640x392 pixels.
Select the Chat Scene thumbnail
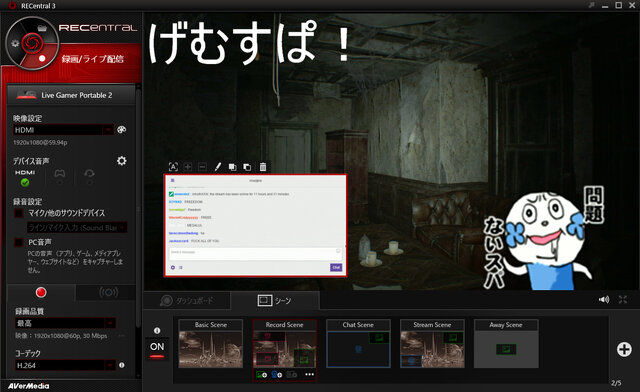[x=358, y=344]
